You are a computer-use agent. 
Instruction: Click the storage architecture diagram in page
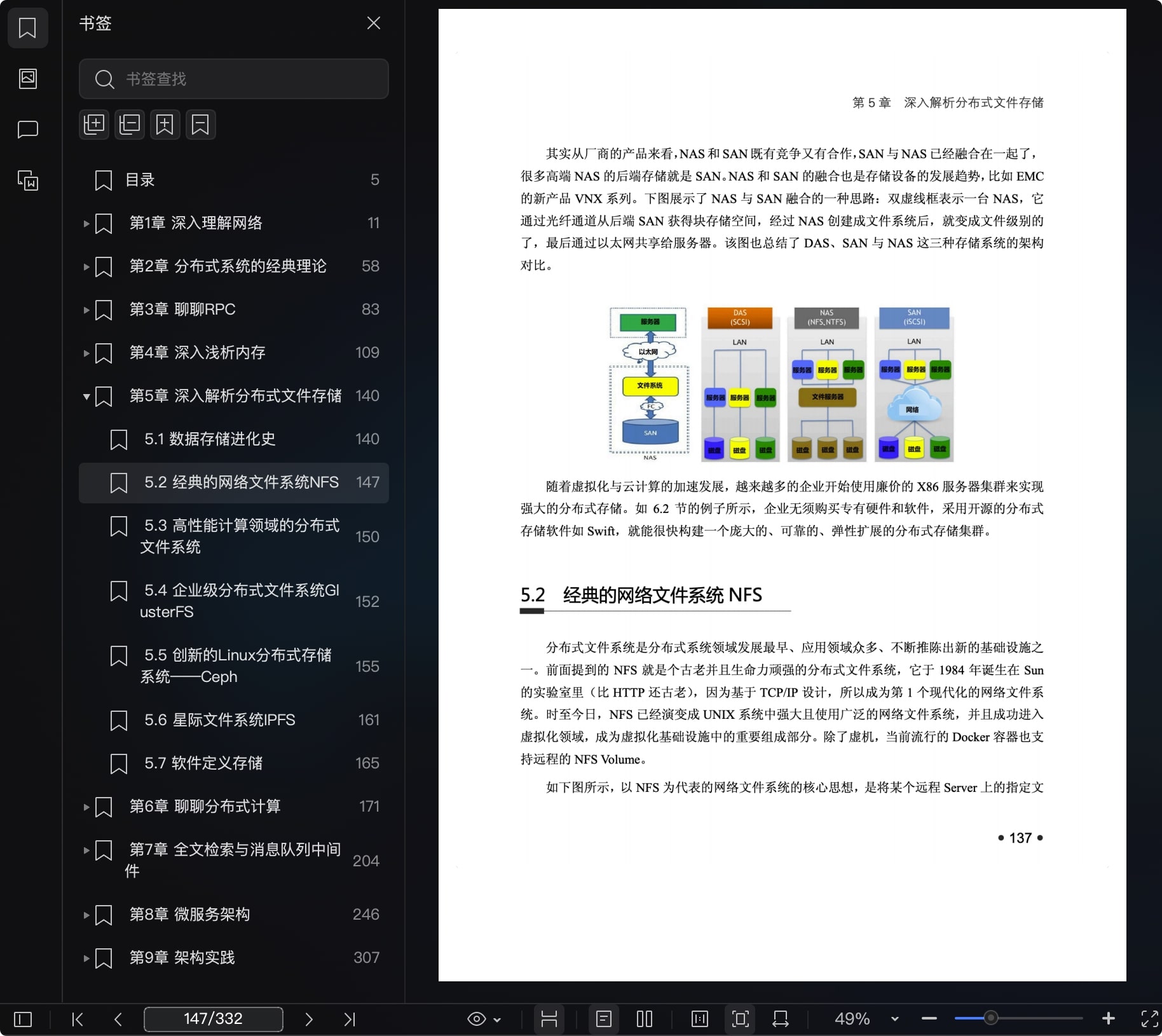pos(781,385)
